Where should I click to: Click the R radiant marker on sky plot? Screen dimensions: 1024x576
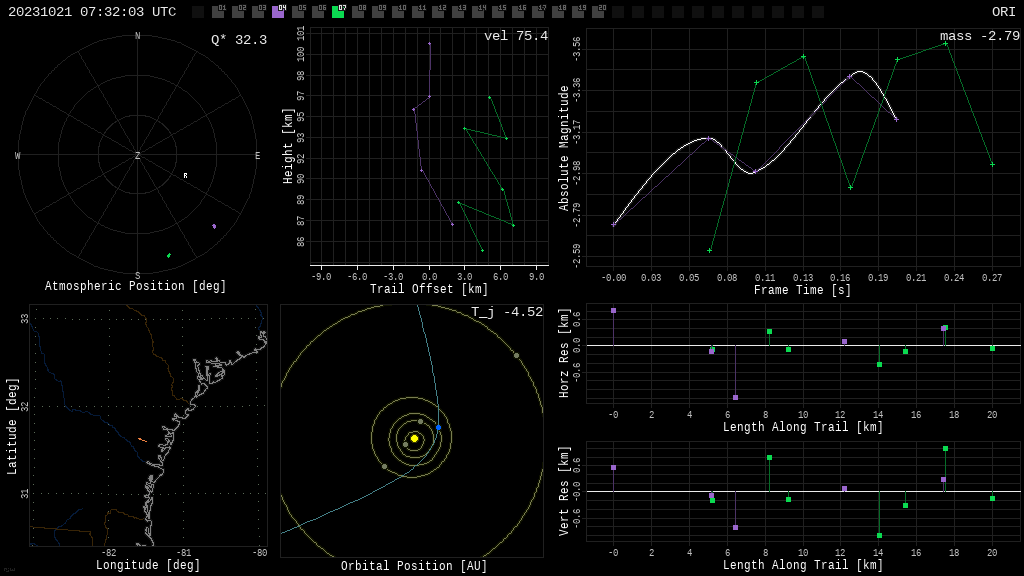[x=185, y=175]
